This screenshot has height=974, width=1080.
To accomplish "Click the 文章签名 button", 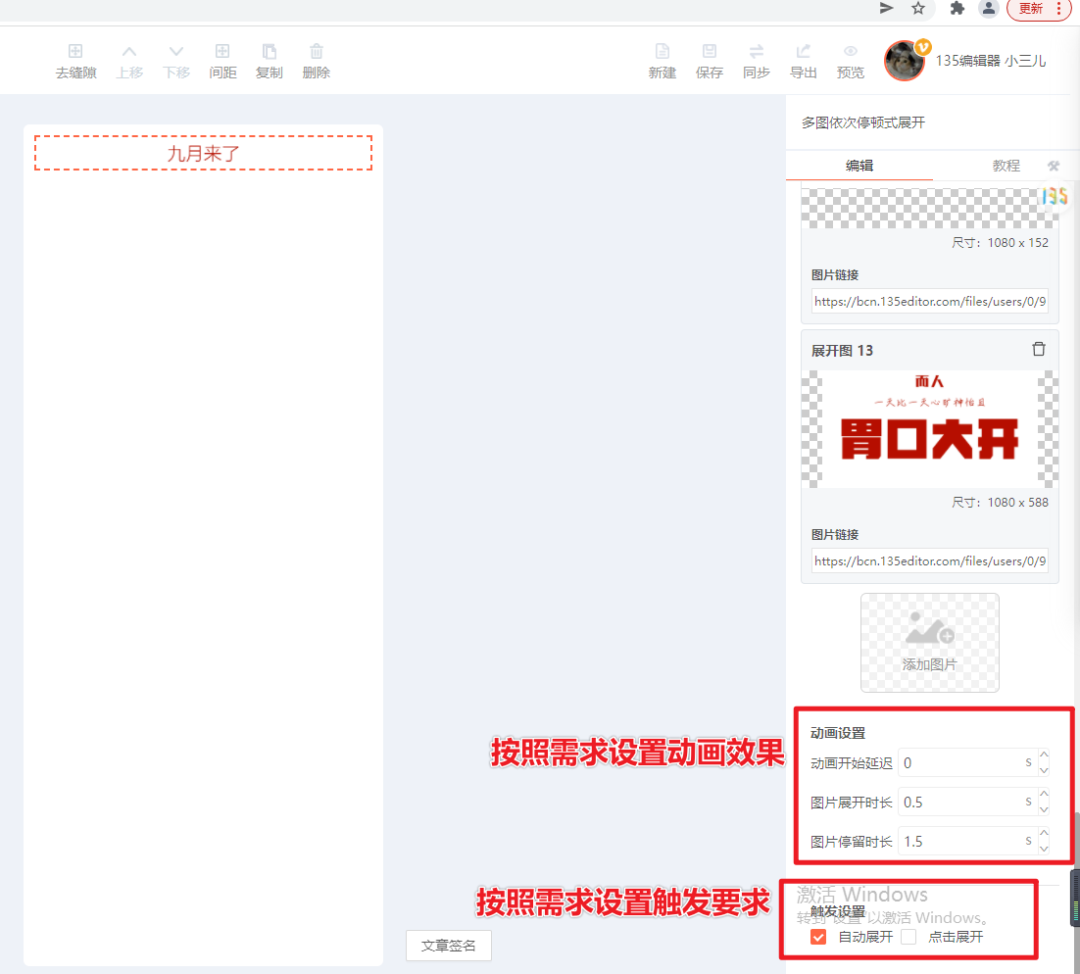I will [x=448, y=946].
